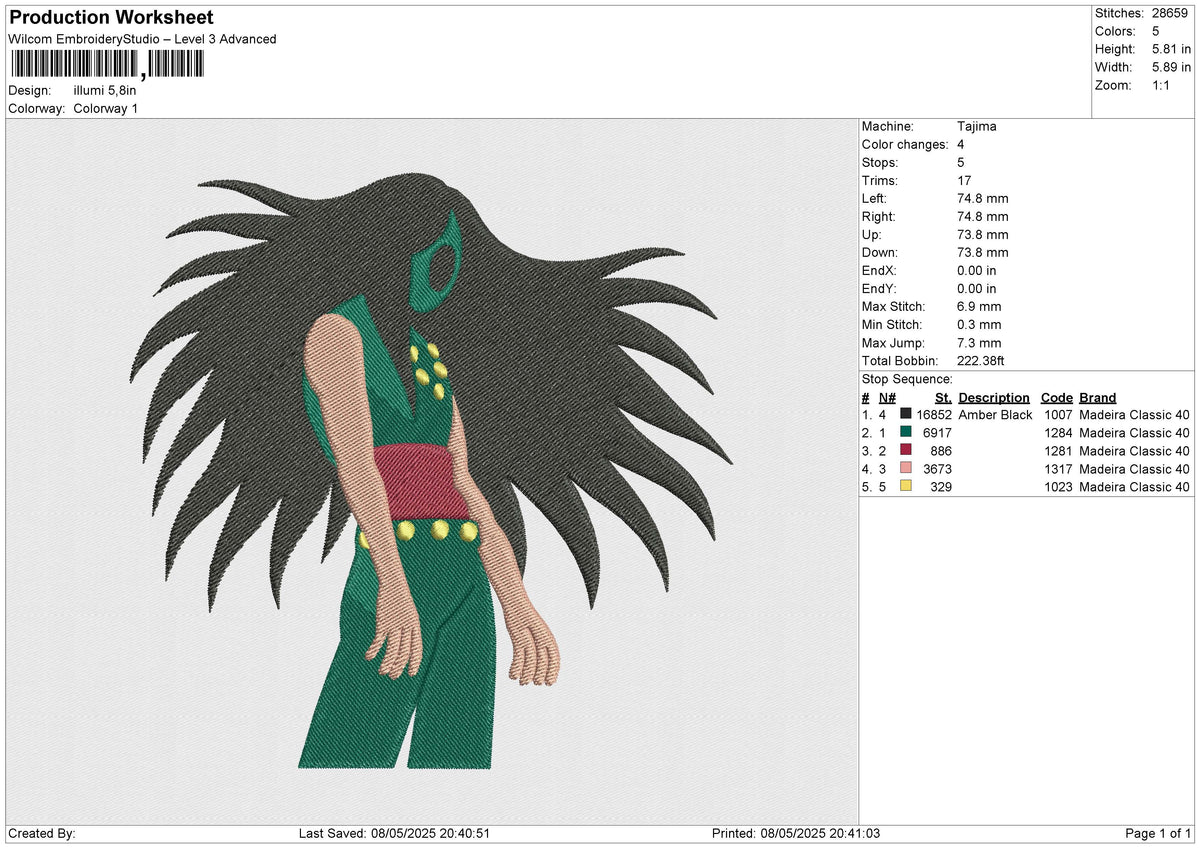
Task: Click the stitch count 3673
Action: click(x=937, y=468)
